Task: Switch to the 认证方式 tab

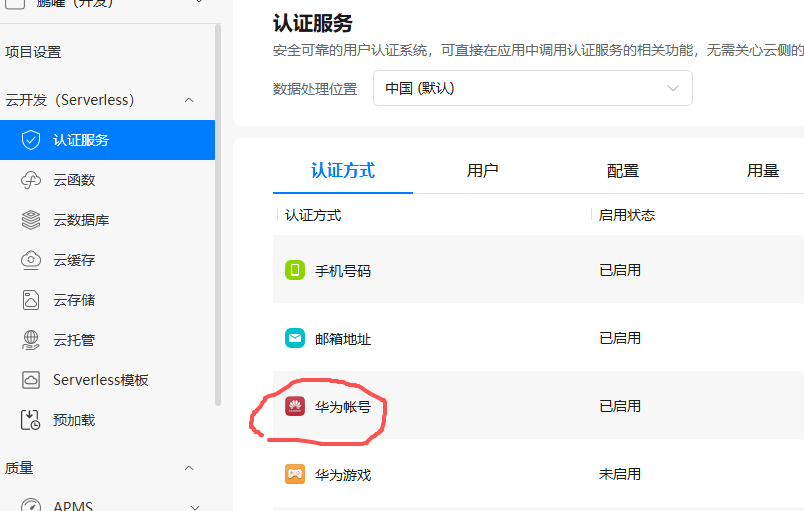Action: click(343, 171)
